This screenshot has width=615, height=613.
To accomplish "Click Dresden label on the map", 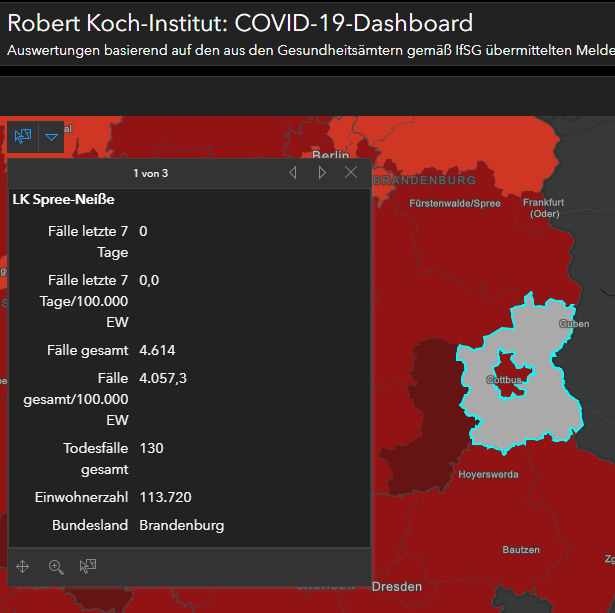I will (397, 587).
